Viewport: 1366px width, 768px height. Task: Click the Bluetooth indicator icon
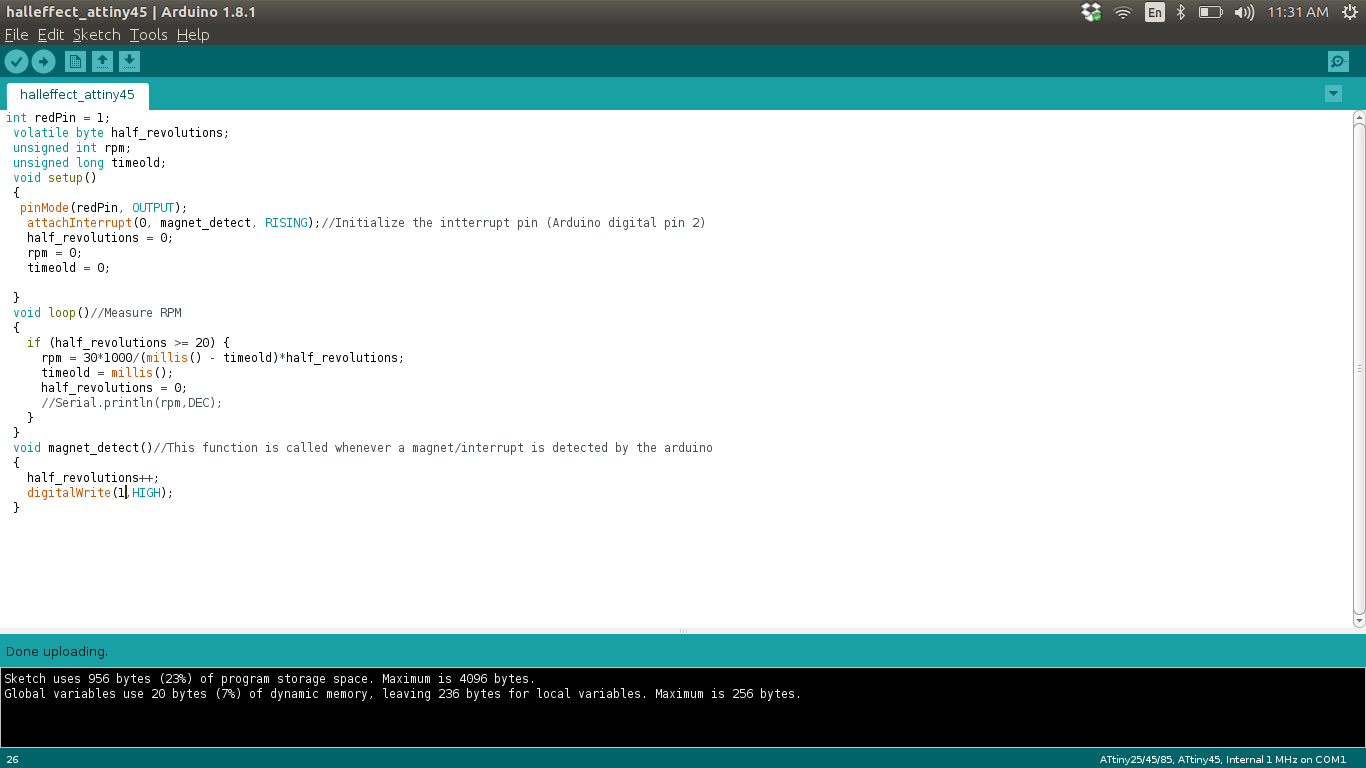point(1180,12)
